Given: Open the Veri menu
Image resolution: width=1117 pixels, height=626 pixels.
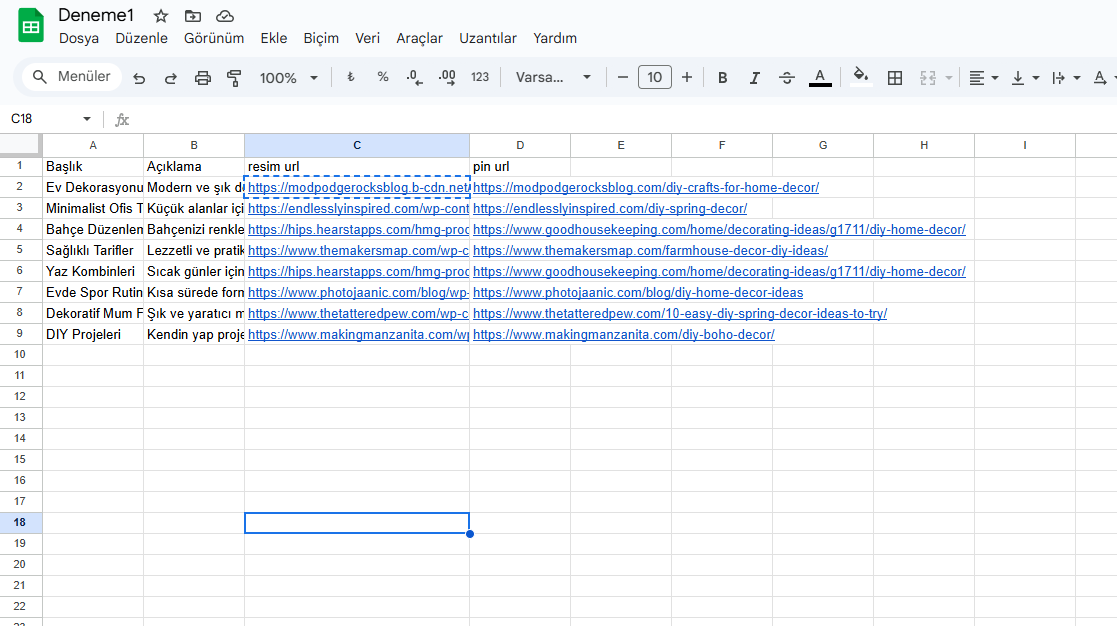Looking at the screenshot, I should coord(368,38).
